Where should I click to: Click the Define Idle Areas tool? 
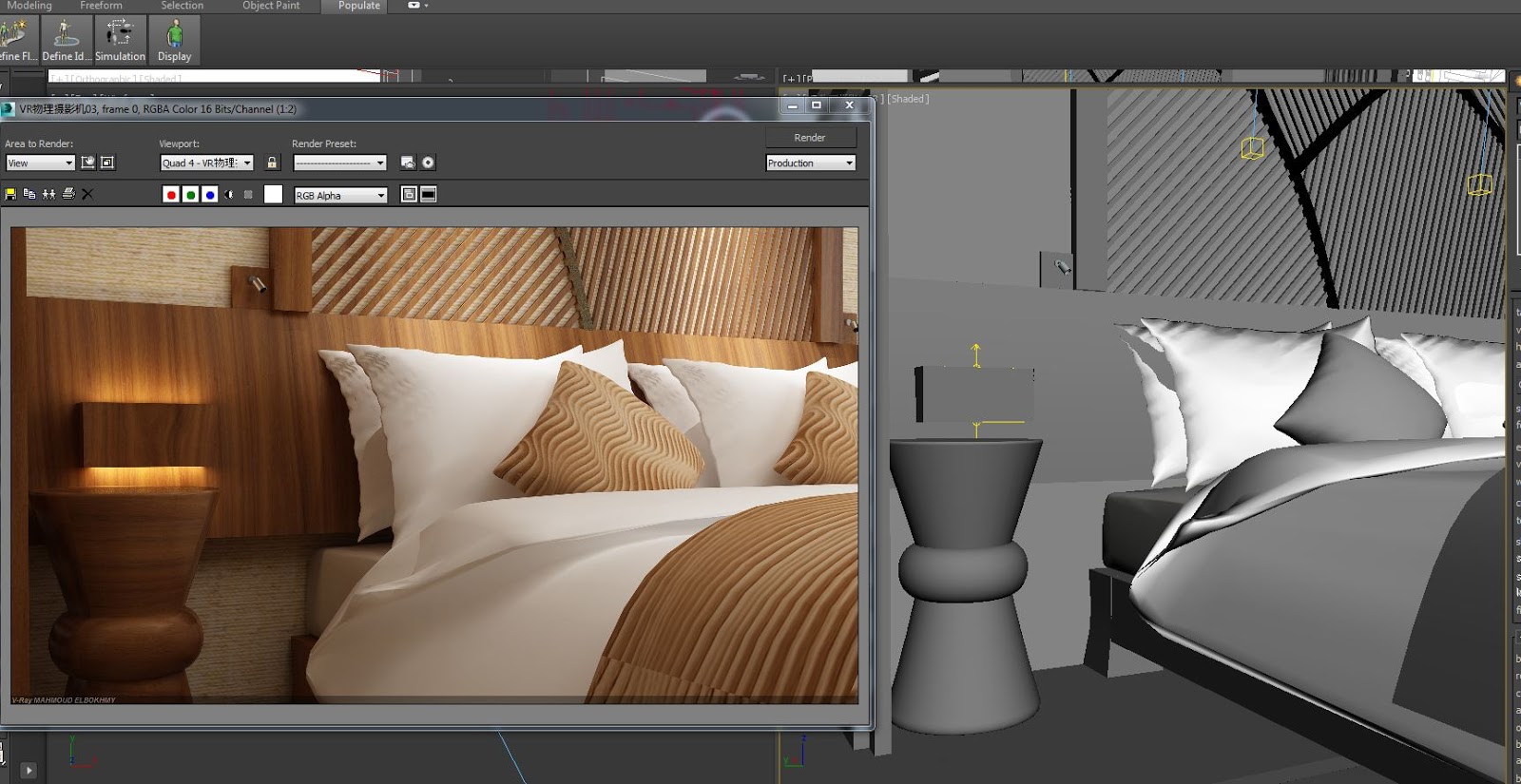[x=66, y=40]
